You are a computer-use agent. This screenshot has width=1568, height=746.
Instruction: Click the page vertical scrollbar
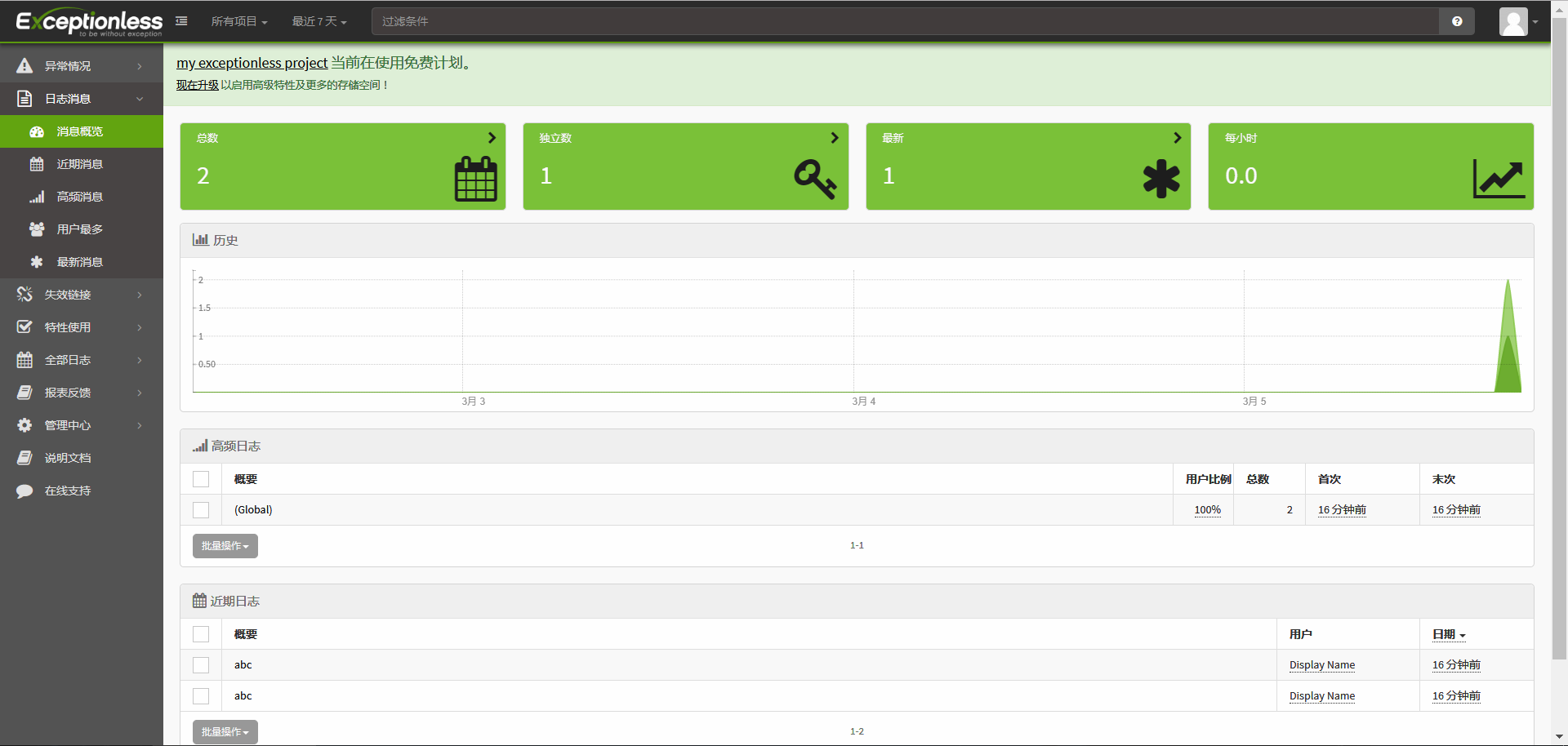pyautogui.click(x=1559, y=339)
